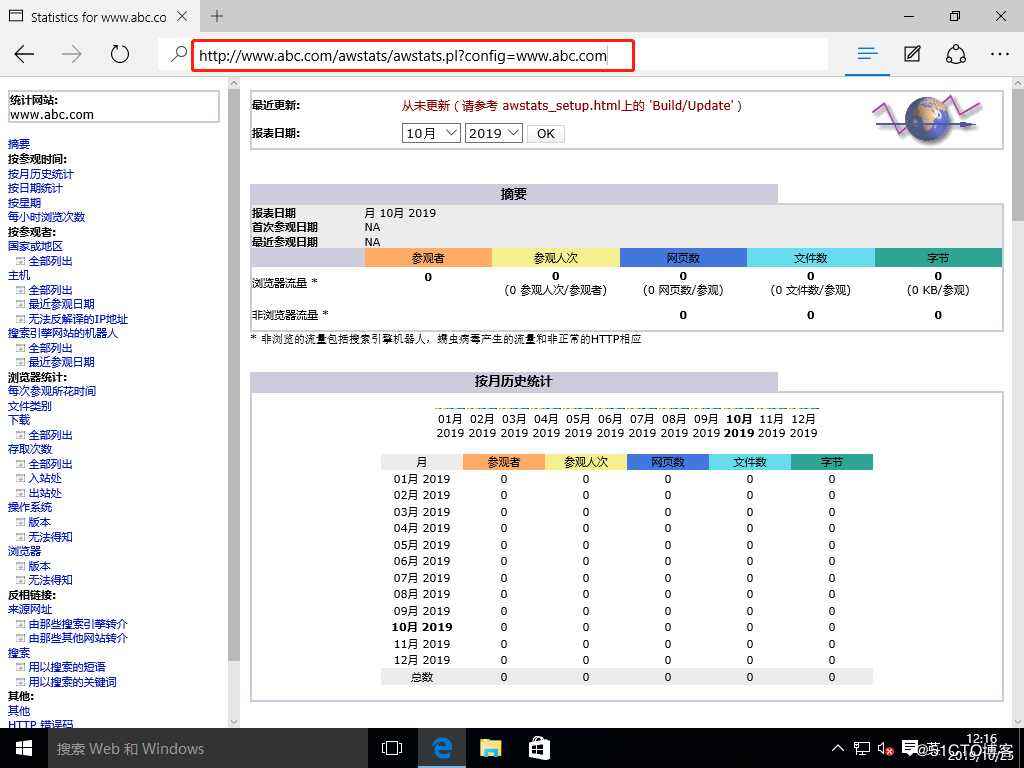
Task: Click the 每小时浏览次数 sidebar link
Action: tap(47, 217)
